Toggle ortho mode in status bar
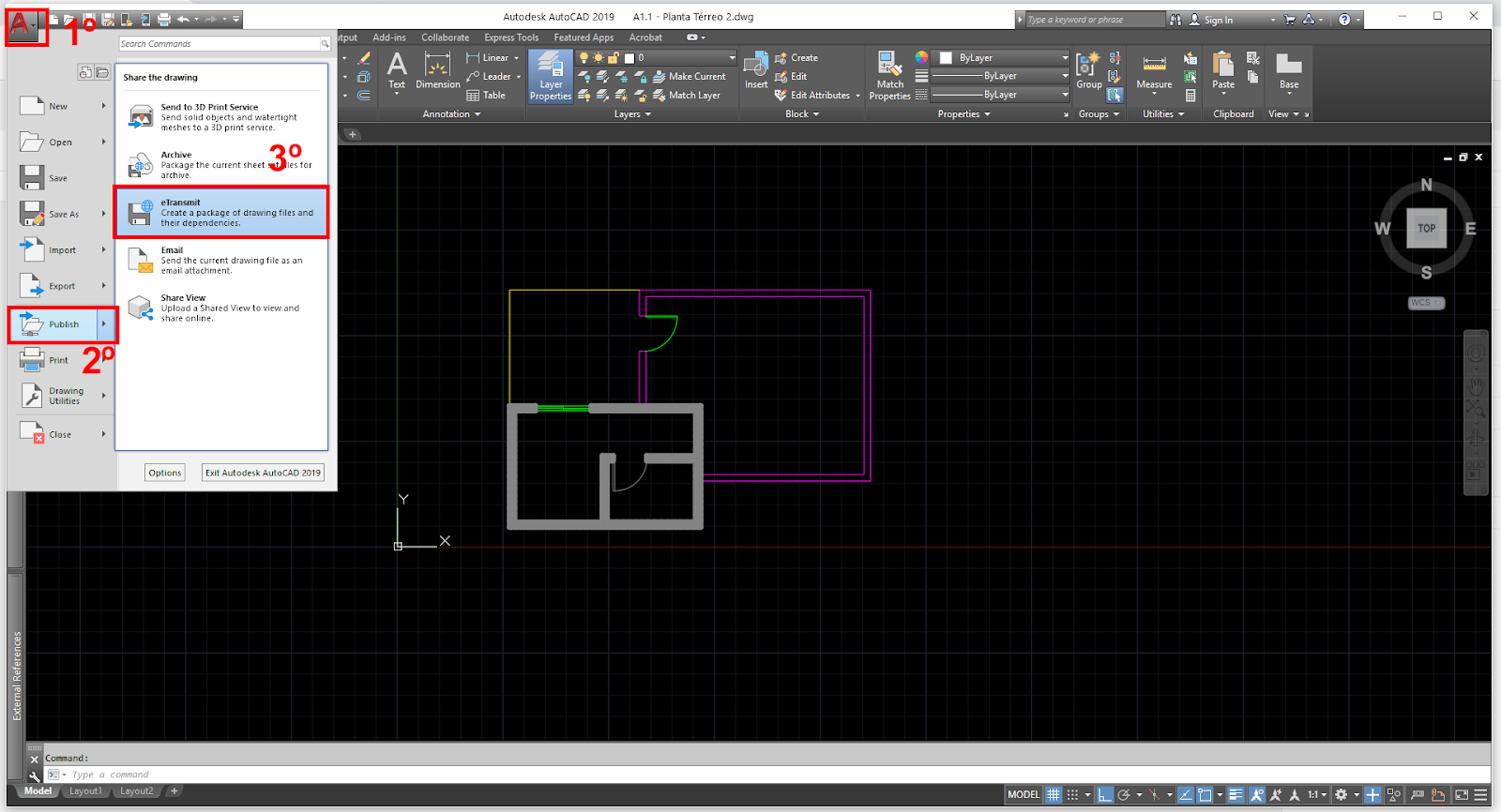 [1105, 794]
